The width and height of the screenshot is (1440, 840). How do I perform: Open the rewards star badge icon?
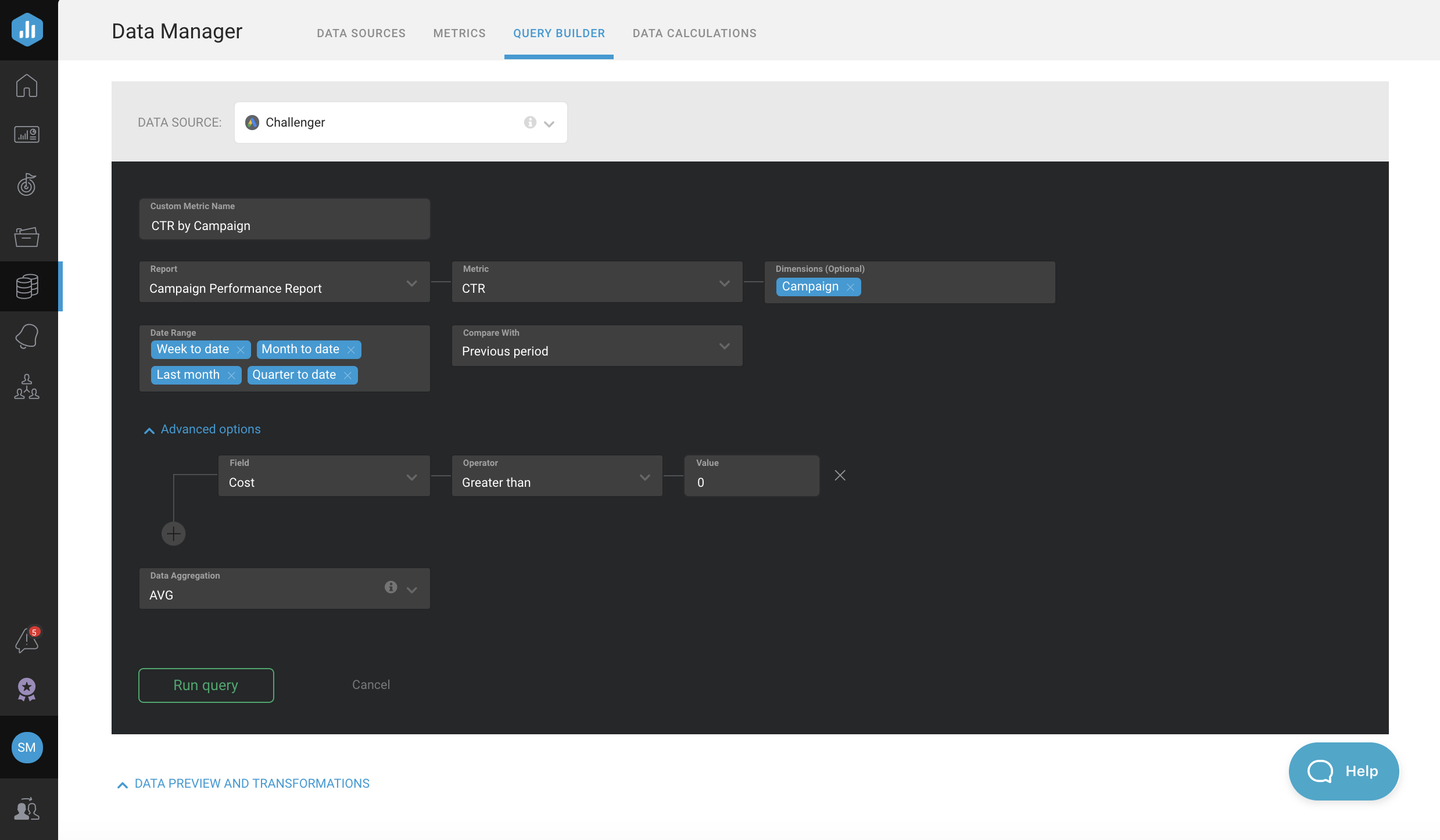coord(27,690)
